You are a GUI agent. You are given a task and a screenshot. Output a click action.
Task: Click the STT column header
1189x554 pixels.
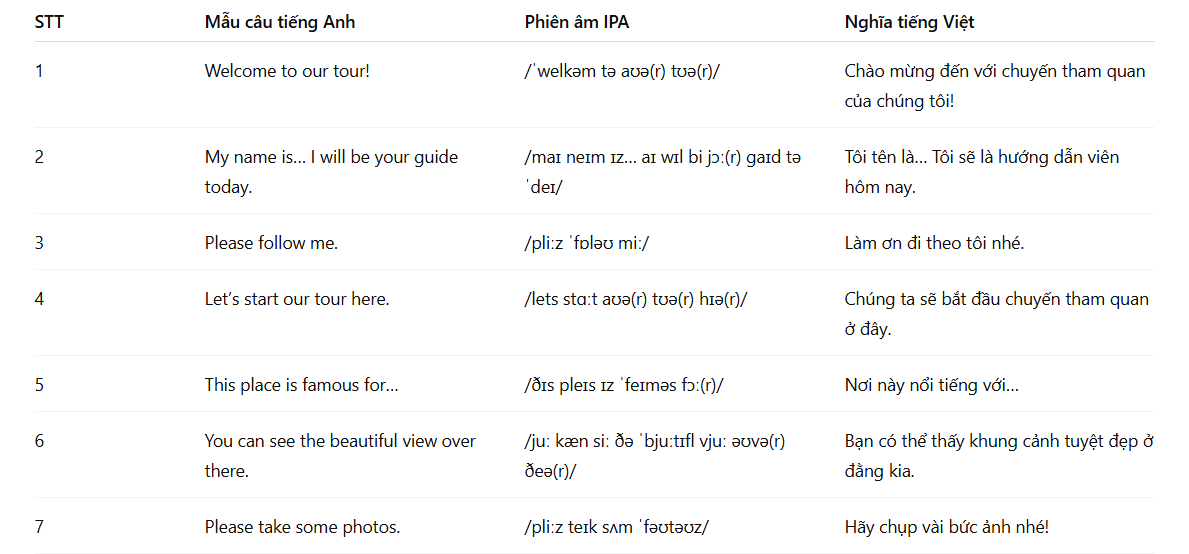49,23
